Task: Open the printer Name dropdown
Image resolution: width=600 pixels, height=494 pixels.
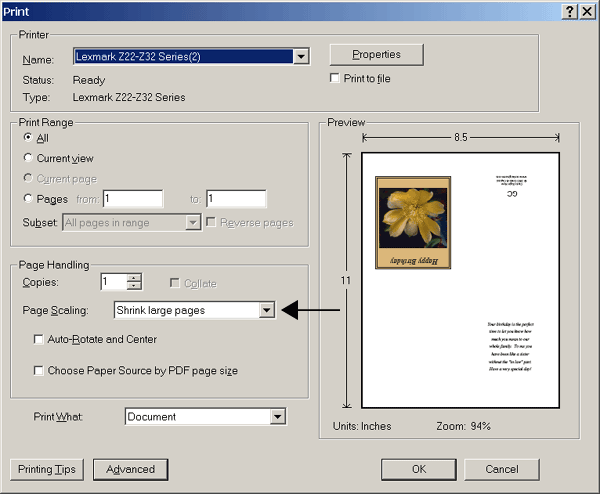Action: (x=301, y=57)
